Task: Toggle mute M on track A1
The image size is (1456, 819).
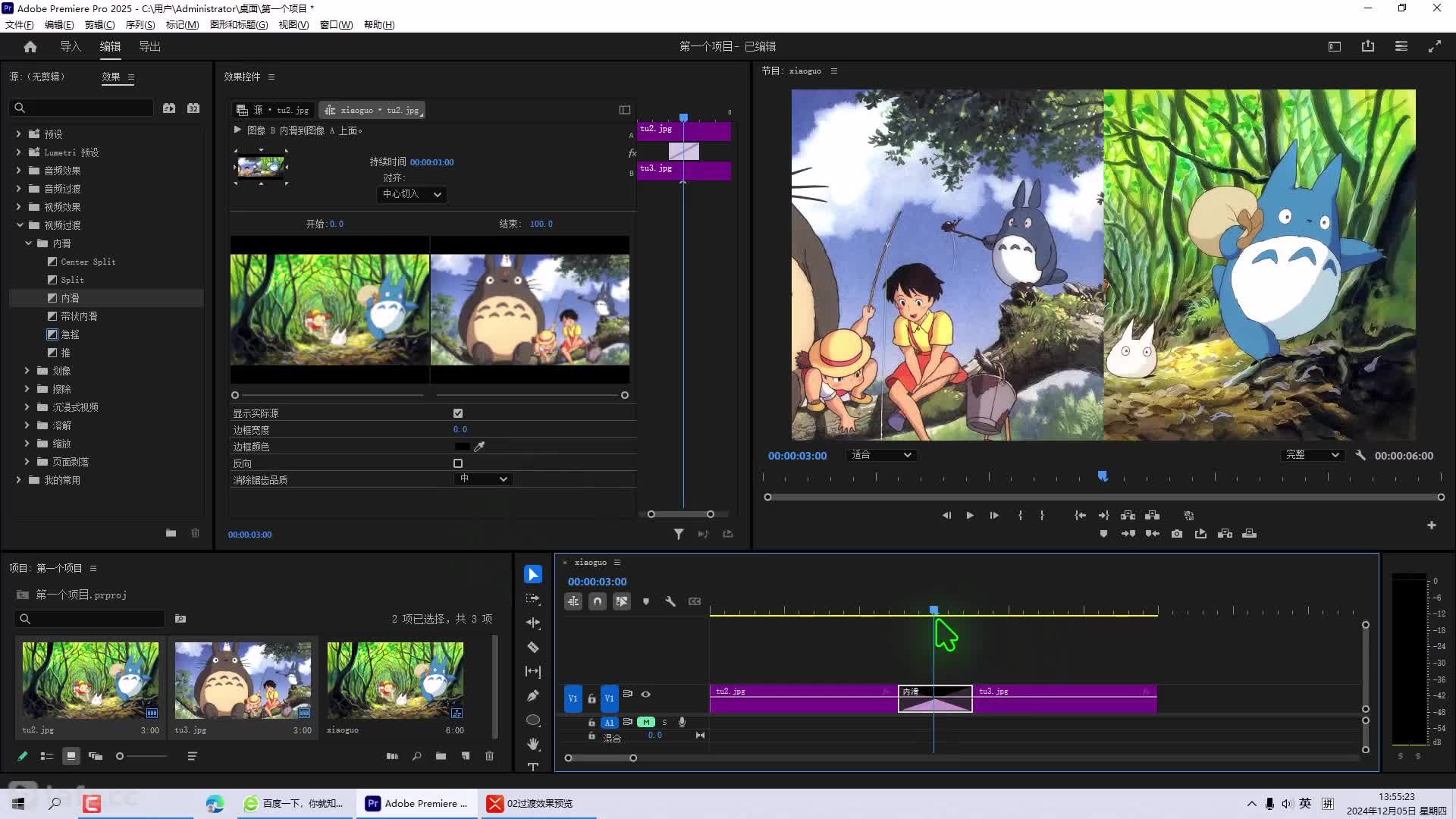Action: pos(646,723)
